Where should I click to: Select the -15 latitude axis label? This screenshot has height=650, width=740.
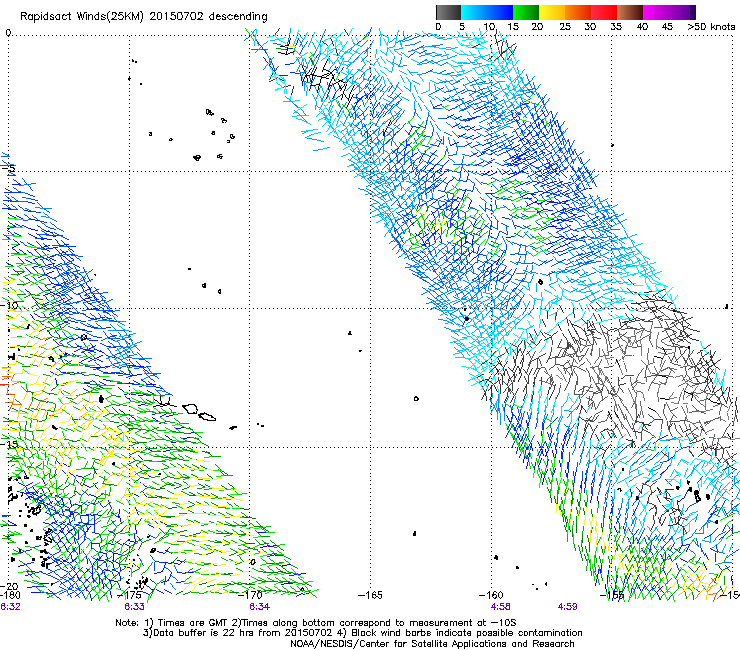click(x=9, y=444)
